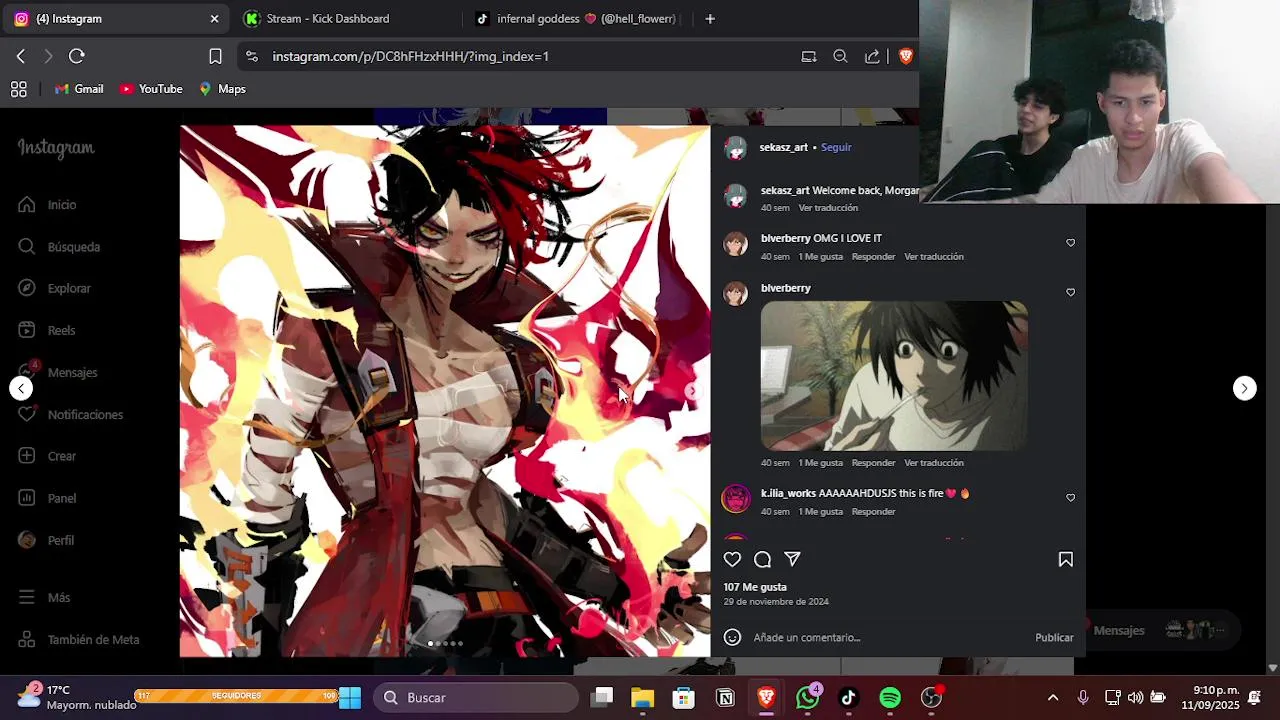Open Mensajes in the sidebar
This screenshot has height=720, width=1280.
pos(58,372)
